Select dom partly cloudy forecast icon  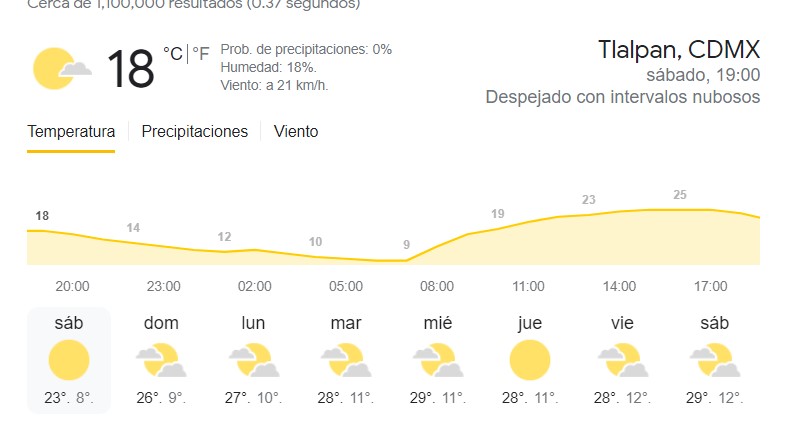click(161, 360)
